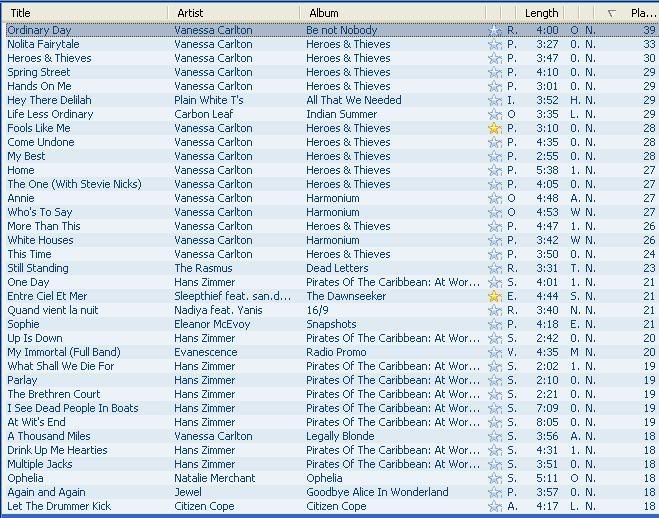Select the track Life Less Ordinary
Image resolution: width=659 pixels, height=518 pixels.
[50, 114]
